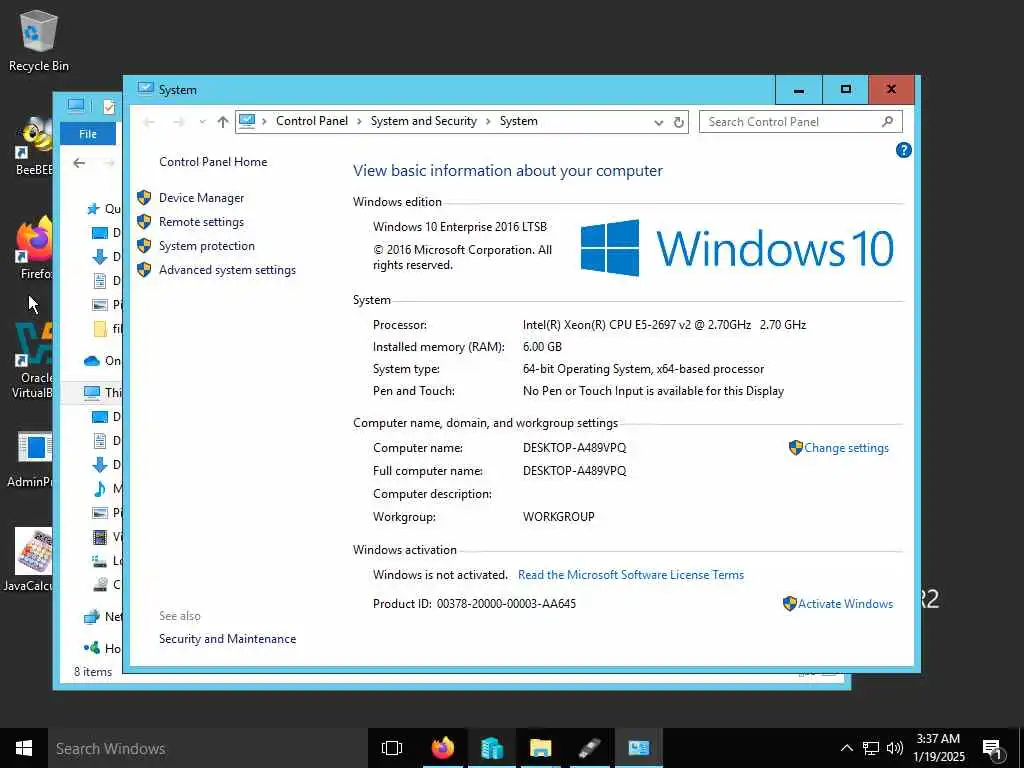
Task: Select the Videos film icon in Explorer
Action: click(100, 537)
